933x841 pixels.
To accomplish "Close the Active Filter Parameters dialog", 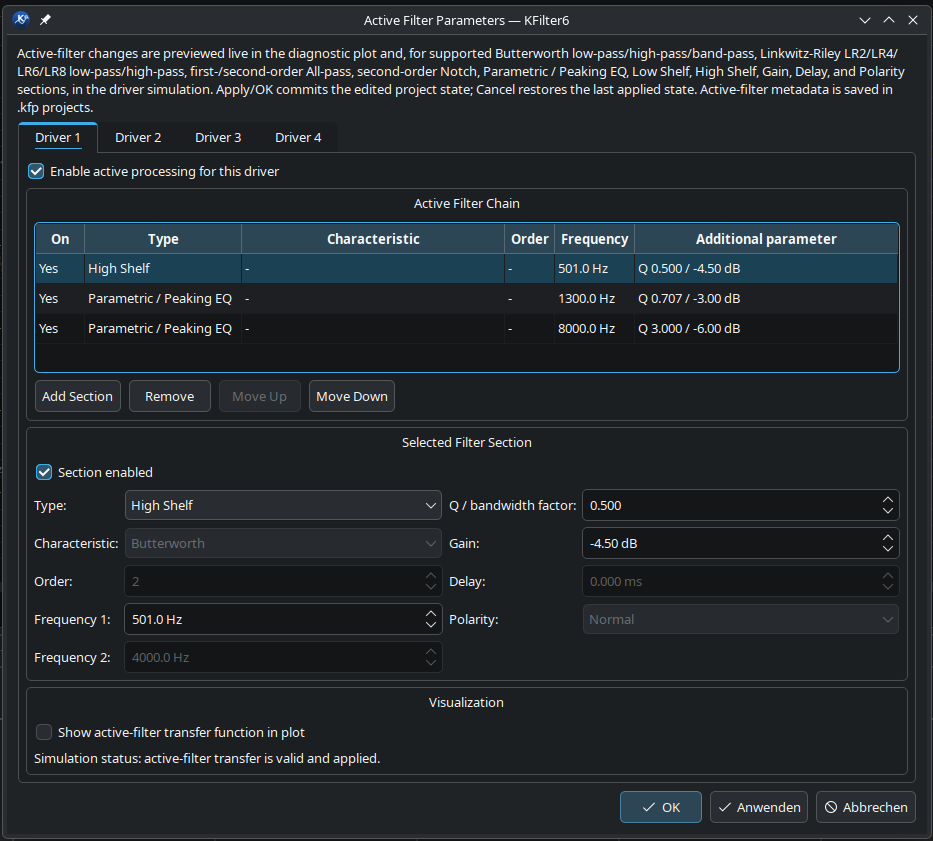I will (913, 20).
